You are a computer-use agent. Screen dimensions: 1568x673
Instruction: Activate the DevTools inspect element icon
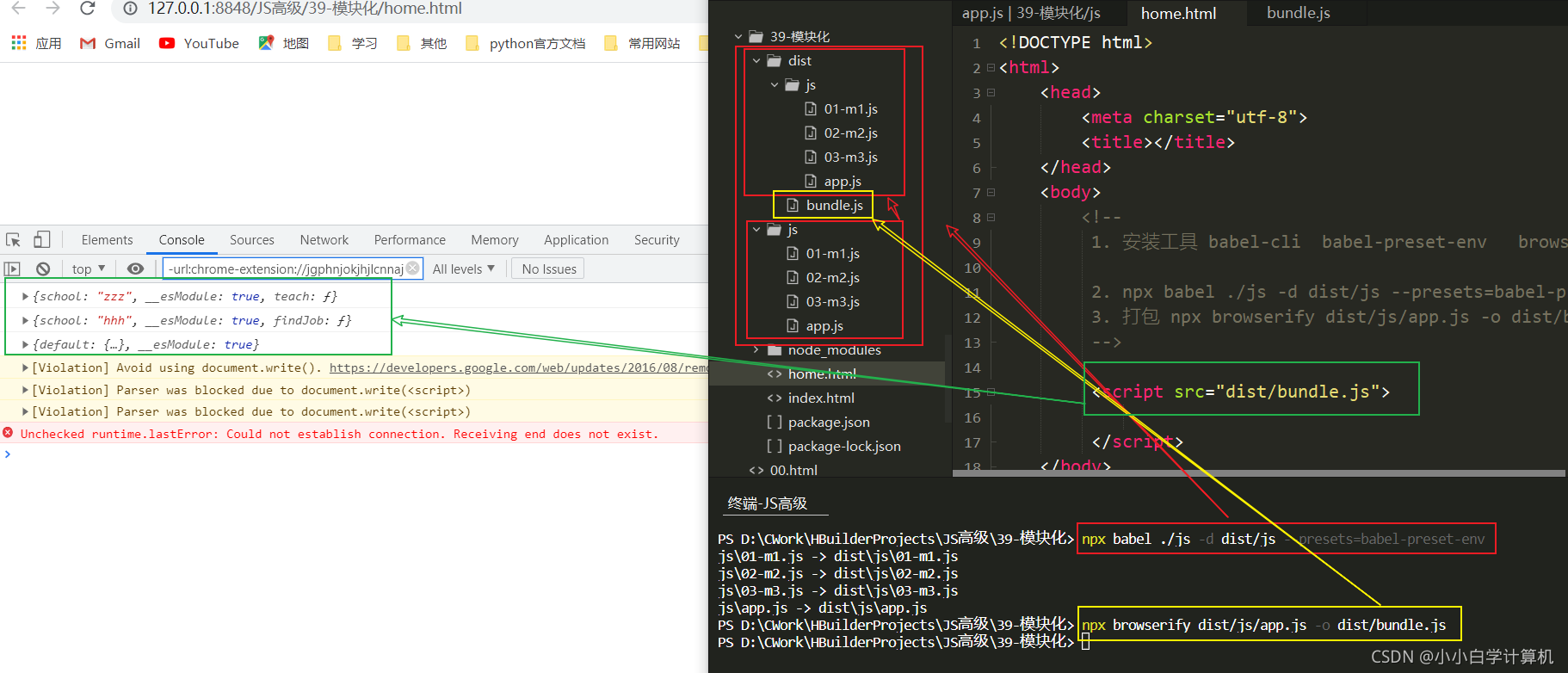tap(13, 240)
